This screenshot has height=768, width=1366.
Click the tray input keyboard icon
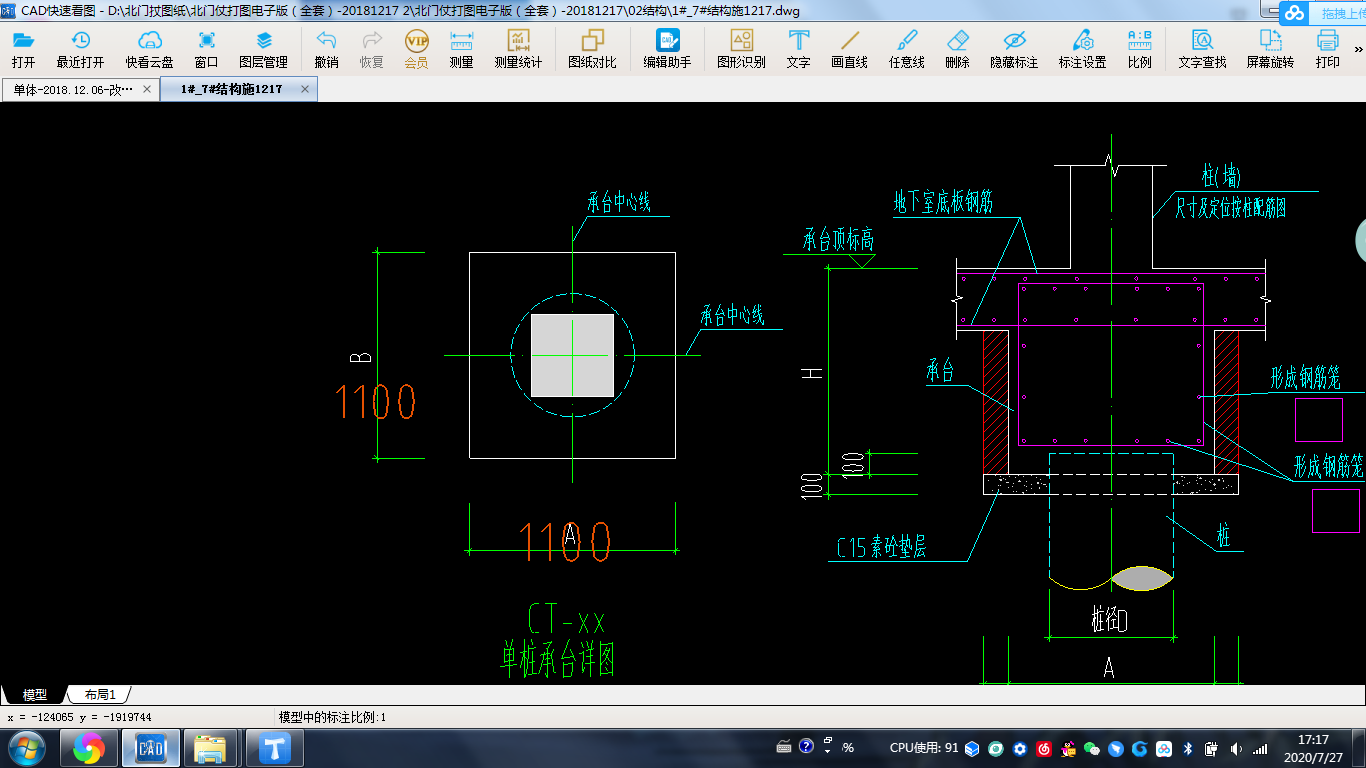click(x=785, y=746)
